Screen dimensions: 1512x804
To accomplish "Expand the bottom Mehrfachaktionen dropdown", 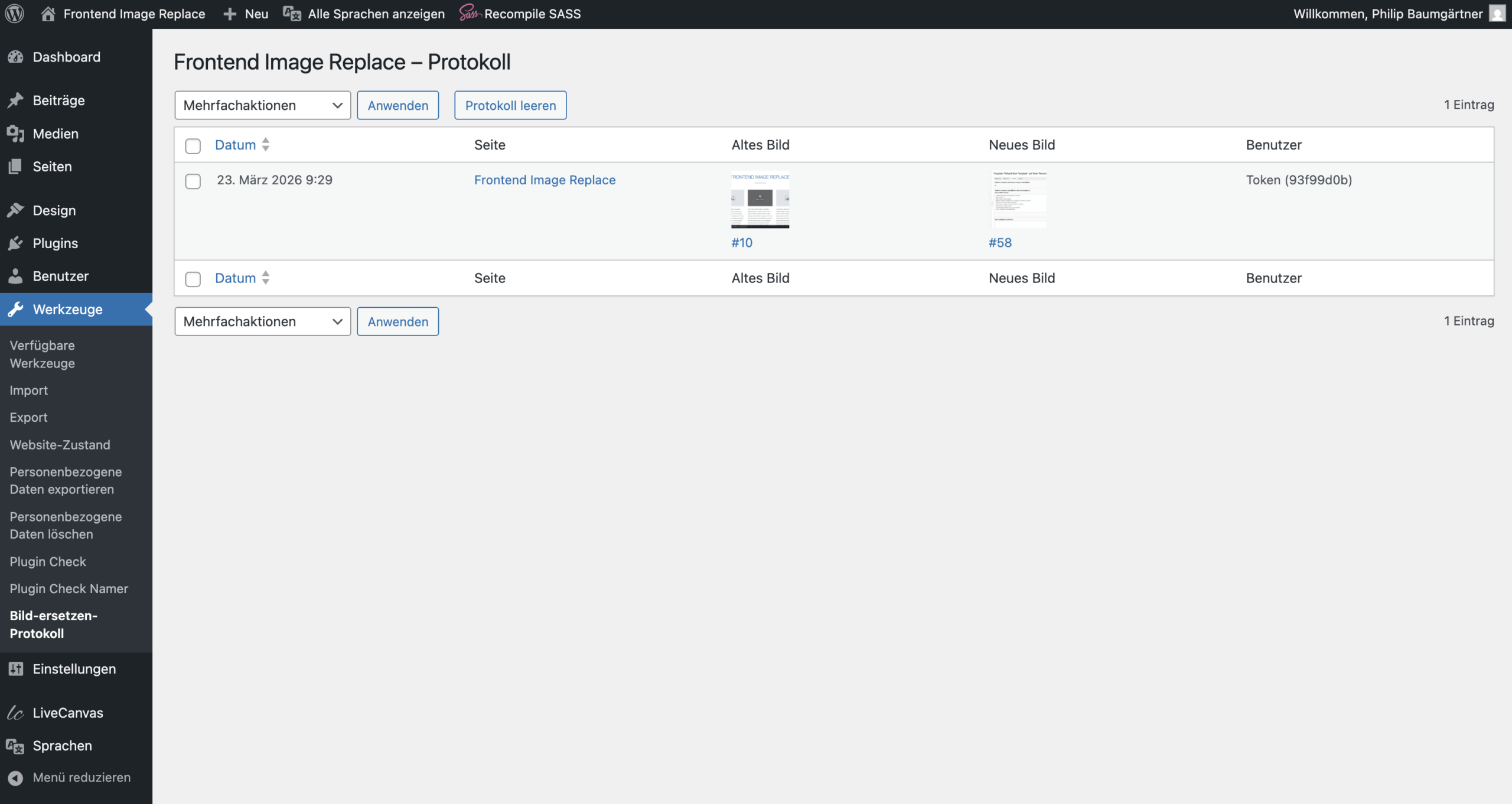I will tap(262, 321).
